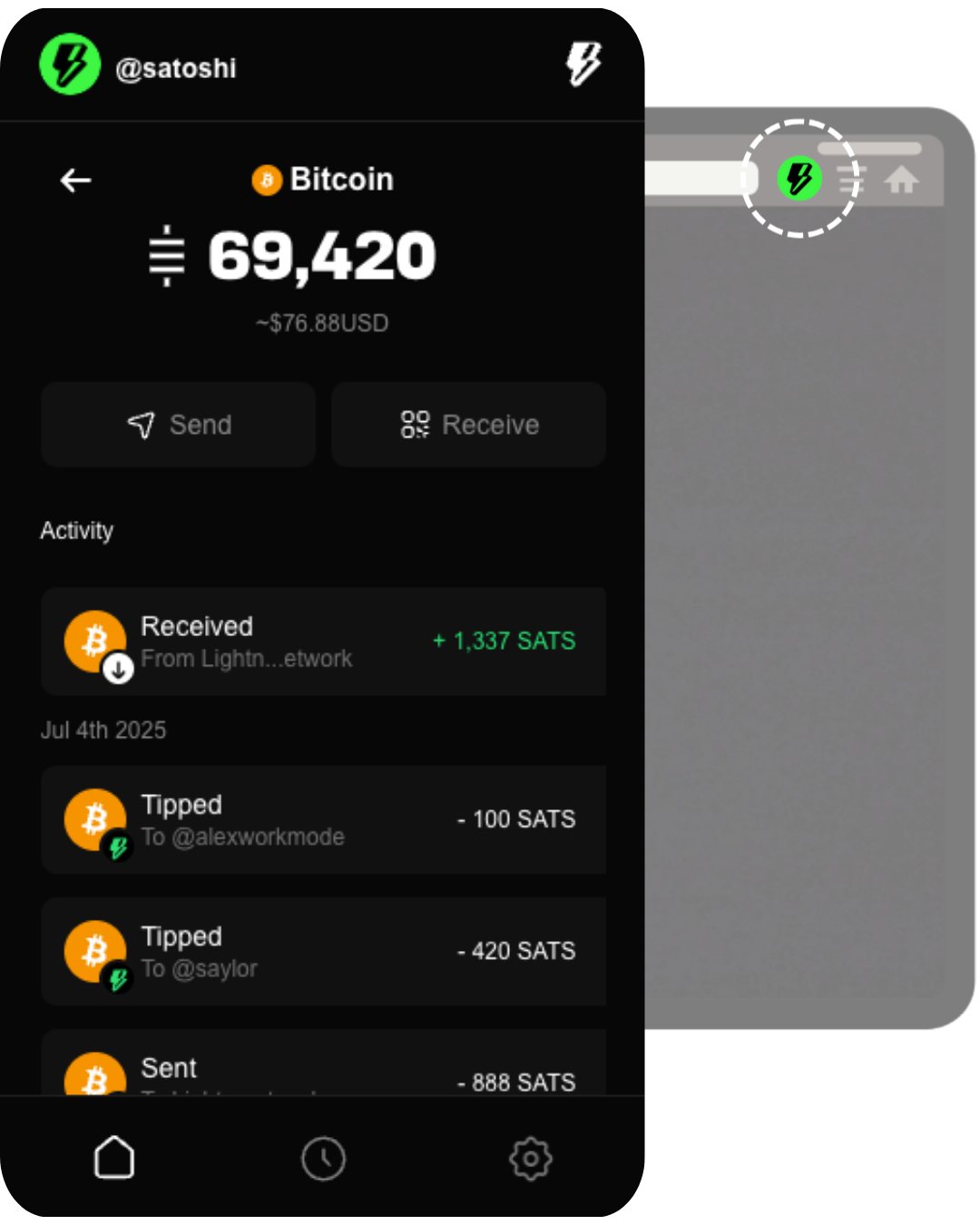Click the @satoshi username
The image size is (980, 1225).
176,68
